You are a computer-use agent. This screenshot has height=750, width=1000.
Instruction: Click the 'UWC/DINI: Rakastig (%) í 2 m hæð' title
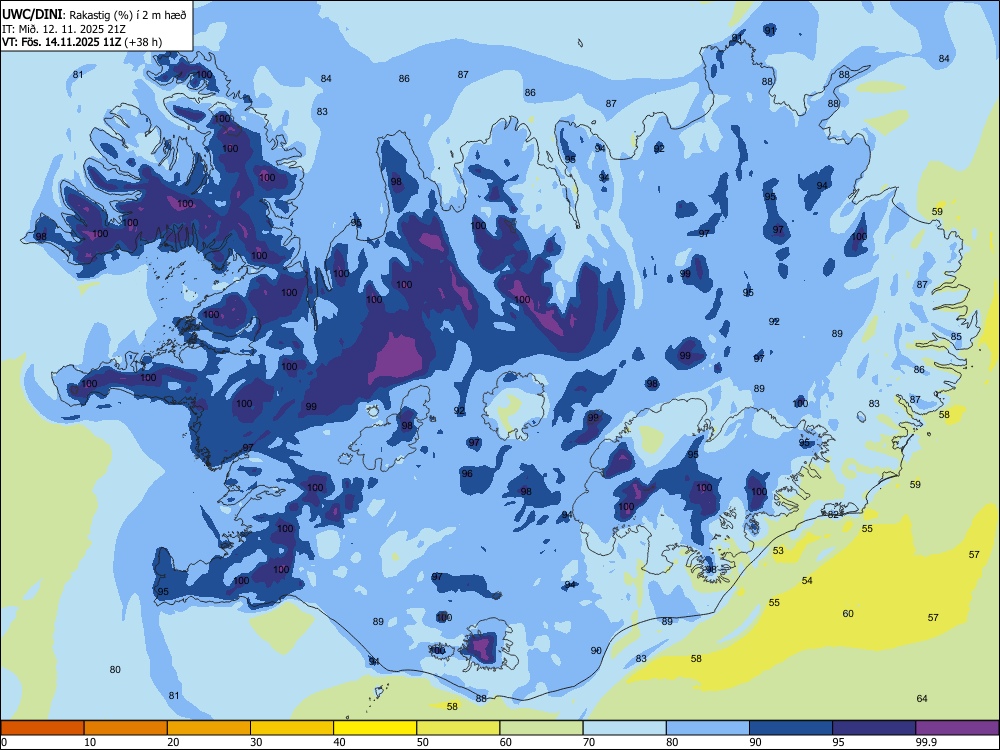(94, 15)
